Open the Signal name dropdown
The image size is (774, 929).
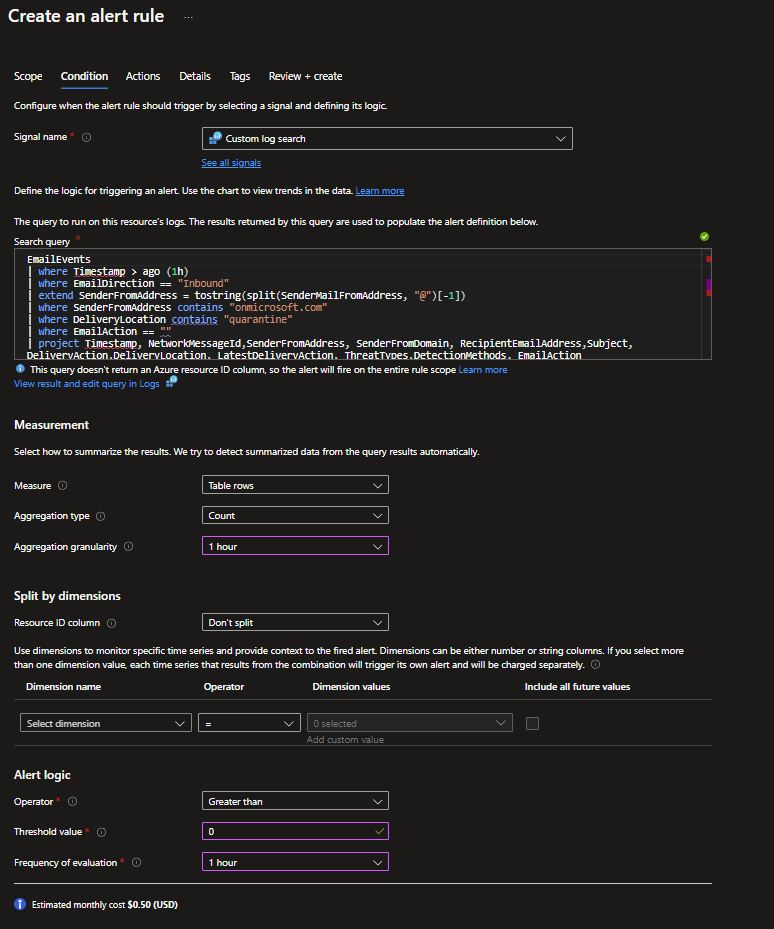pyautogui.click(x=387, y=139)
